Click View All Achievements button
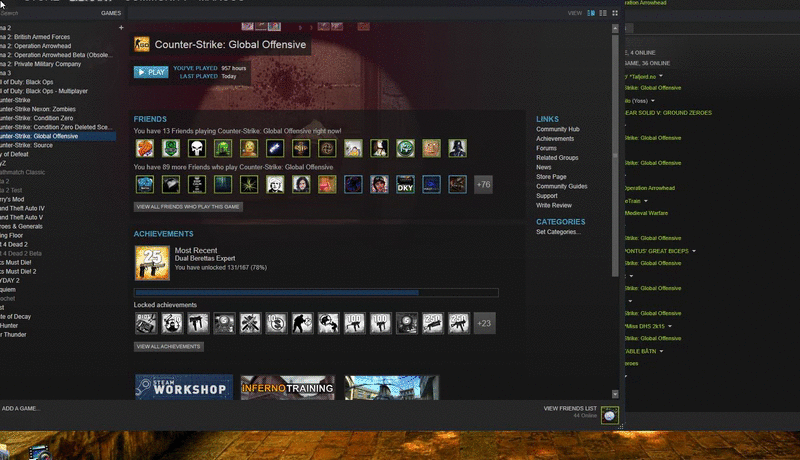Image resolution: width=800 pixels, height=460 pixels. tap(169, 347)
